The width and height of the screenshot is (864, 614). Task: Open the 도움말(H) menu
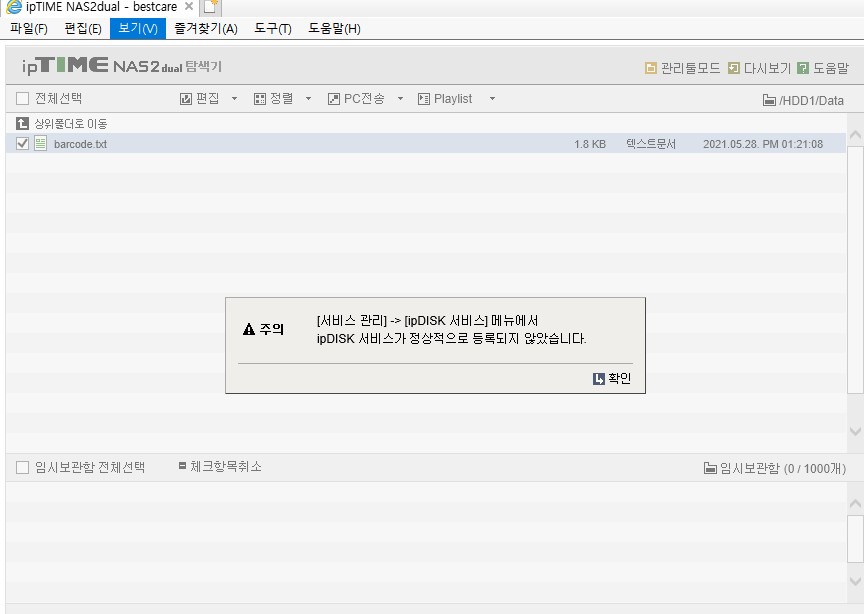pos(334,29)
